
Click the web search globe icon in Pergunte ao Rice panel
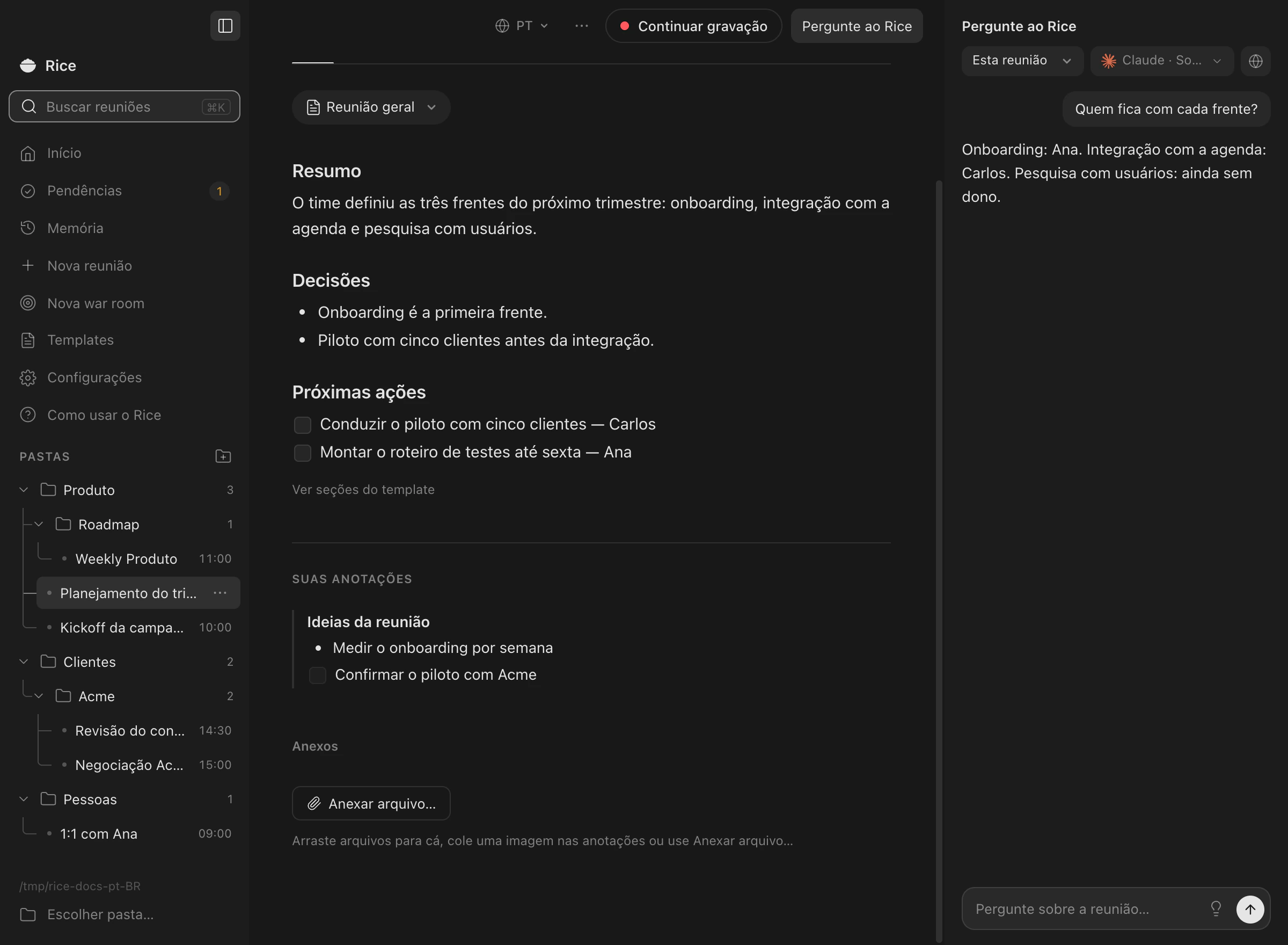[x=1255, y=61]
